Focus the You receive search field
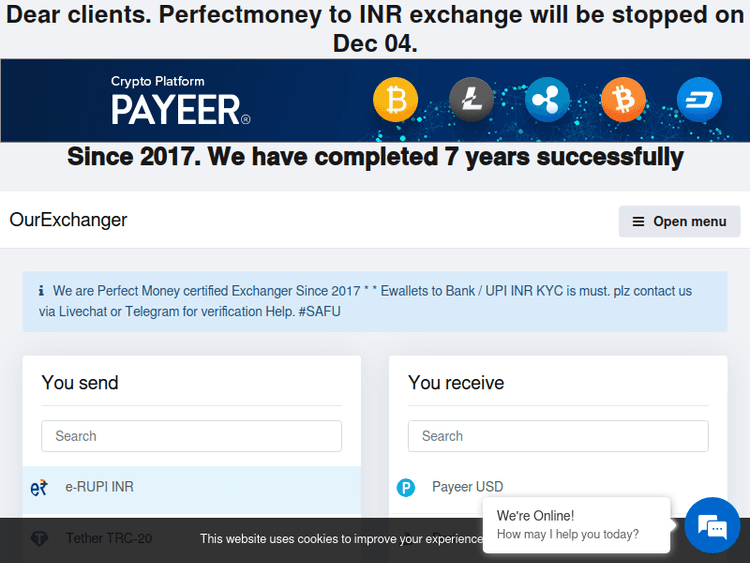The height and width of the screenshot is (563, 750). [x=558, y=436]
